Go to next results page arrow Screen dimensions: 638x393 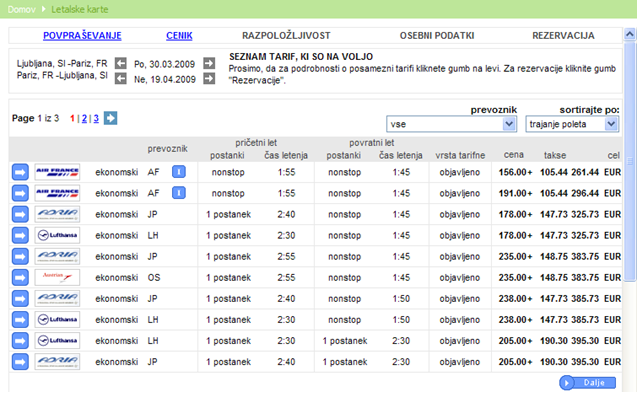point(110,118)
